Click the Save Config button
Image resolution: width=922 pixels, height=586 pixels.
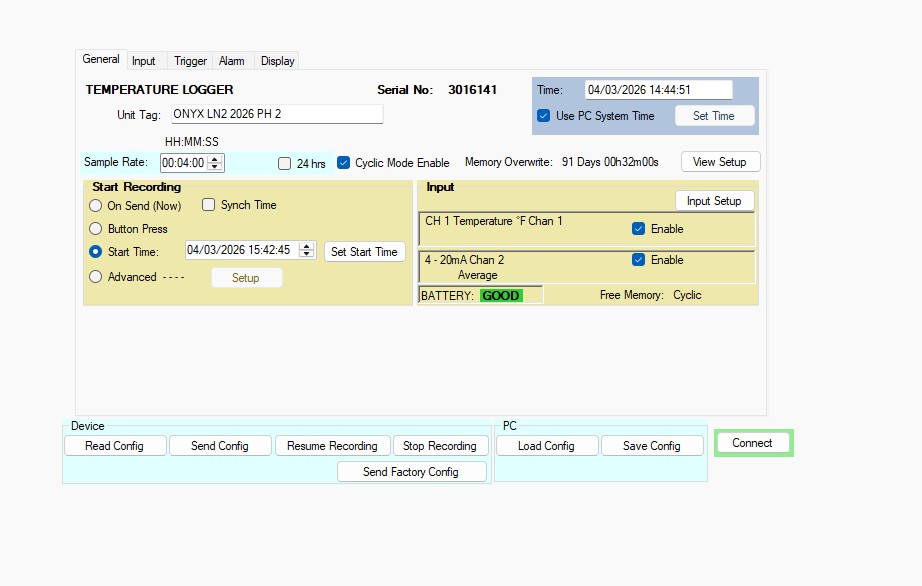point(652,445)
